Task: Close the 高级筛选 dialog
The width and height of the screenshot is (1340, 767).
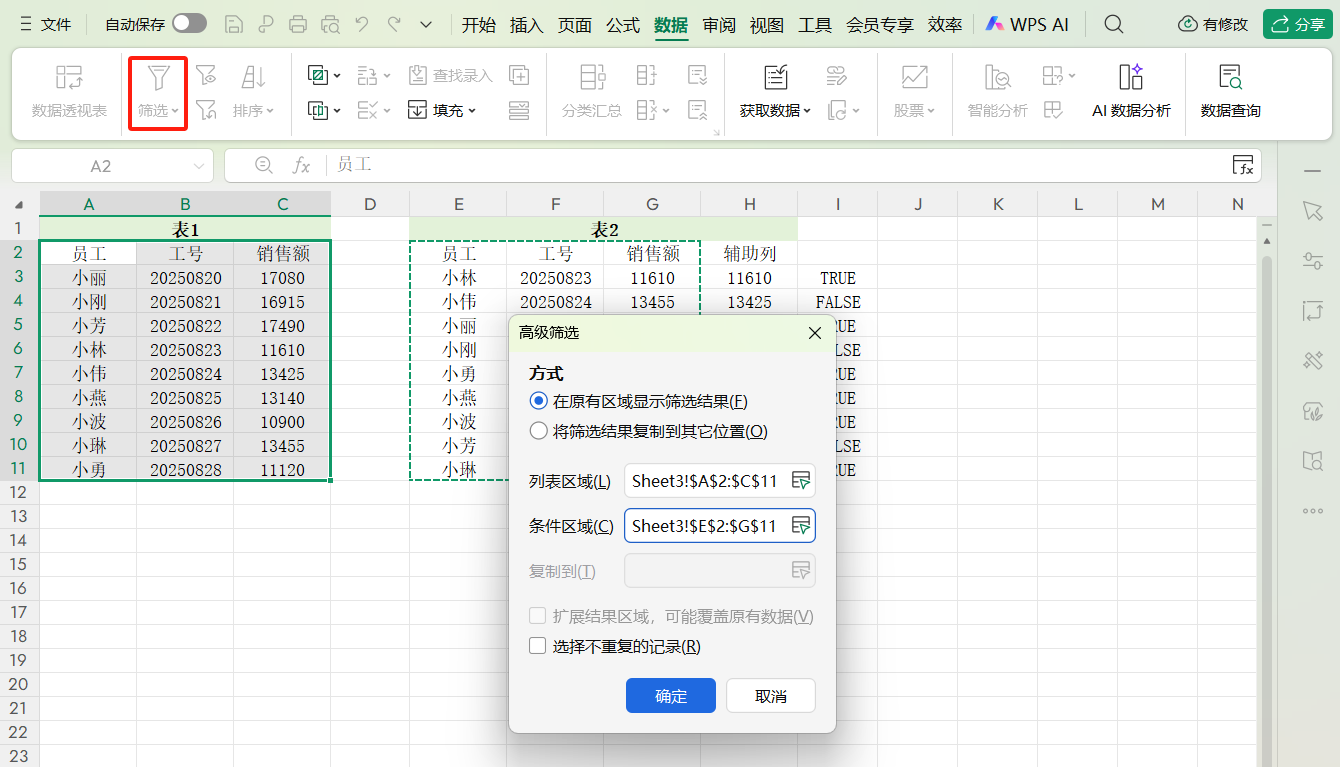Action: (815, 333)
